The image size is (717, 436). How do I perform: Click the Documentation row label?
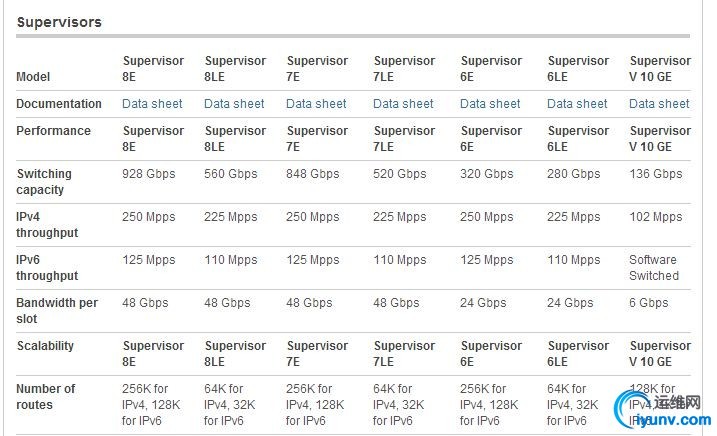click(x=59, y=104)
